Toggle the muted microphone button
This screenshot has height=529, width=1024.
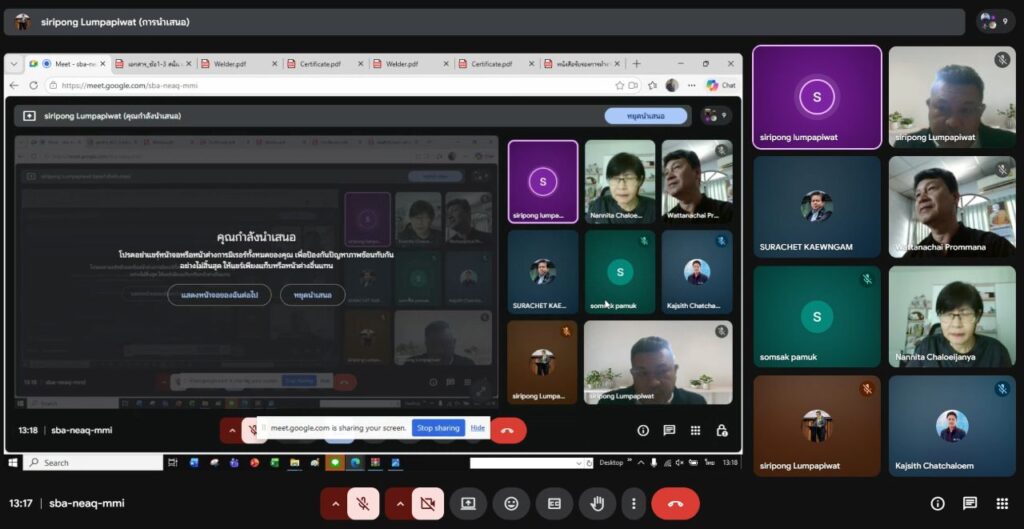click(363, 504)
